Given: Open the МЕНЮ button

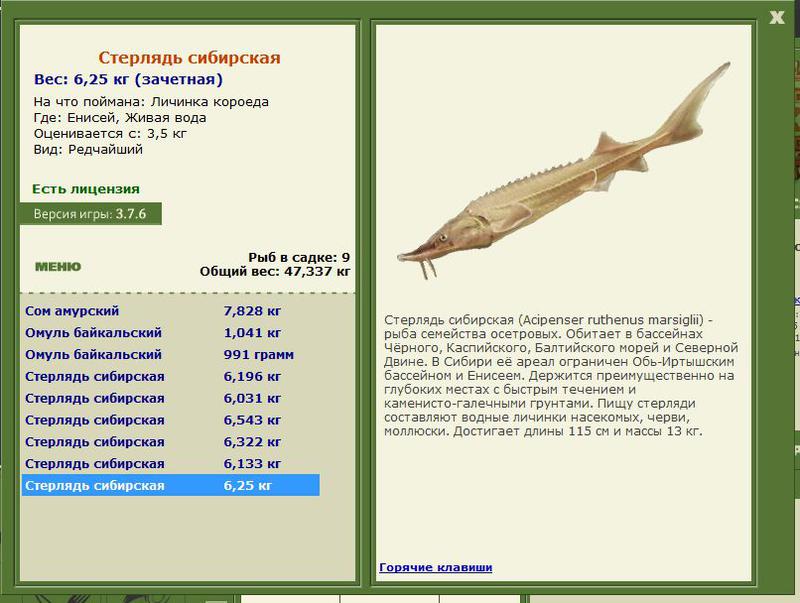Looking at the screenshot, I should 58,266.
